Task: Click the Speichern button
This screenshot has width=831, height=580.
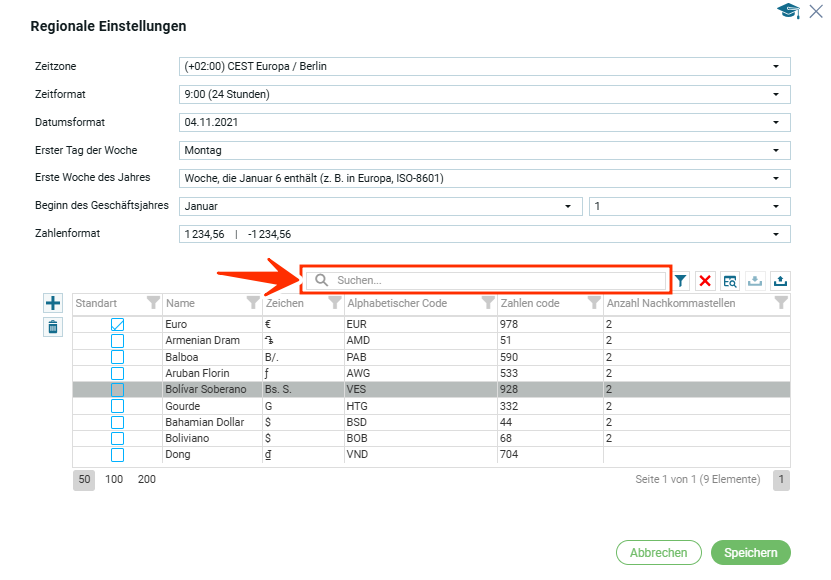Action: 750,553
